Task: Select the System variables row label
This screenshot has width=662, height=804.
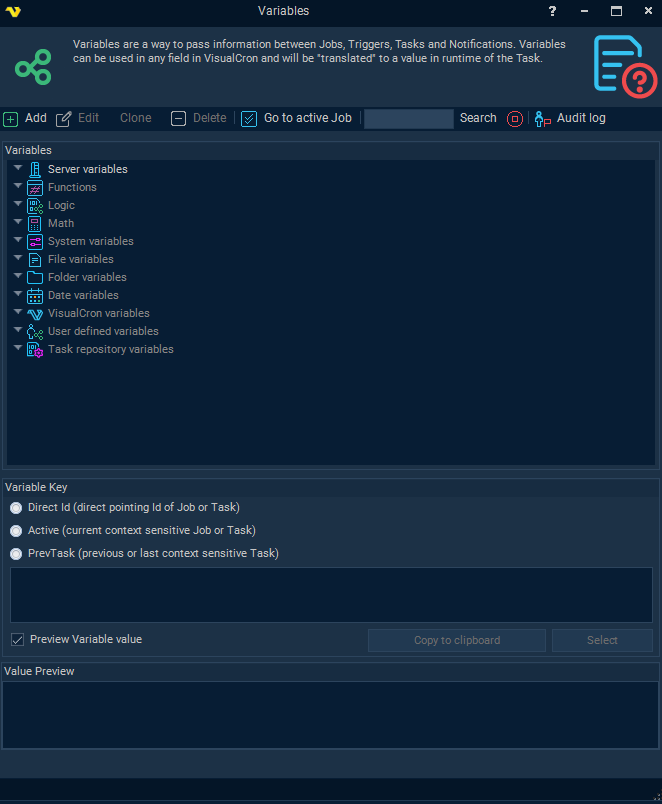Action: point(91,241)
